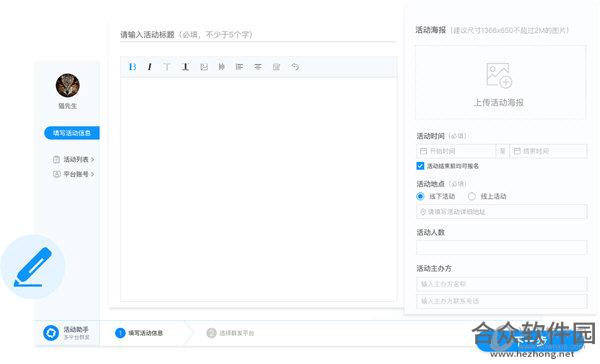Click the 活动助手 app name text
This screenshot has height=364, width=600.
(x=76, y=329)
